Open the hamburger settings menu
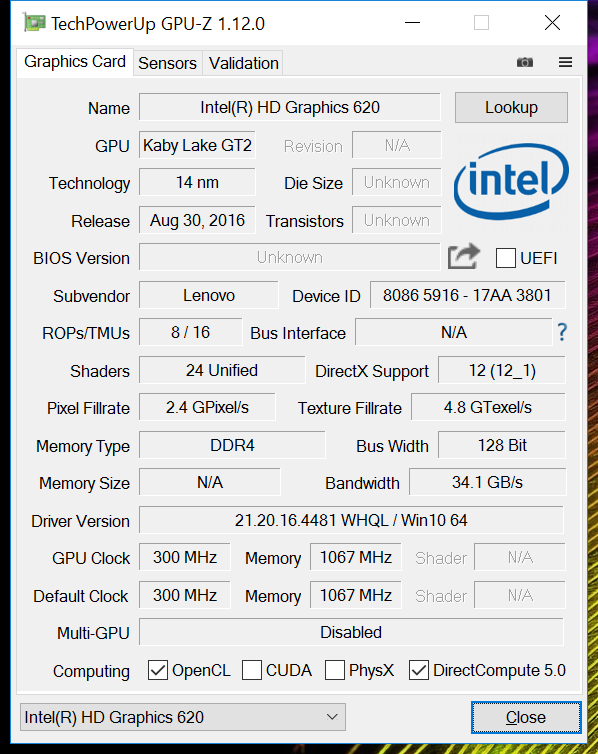The height and width of the screenshot is (754, 598). point(565,62)
